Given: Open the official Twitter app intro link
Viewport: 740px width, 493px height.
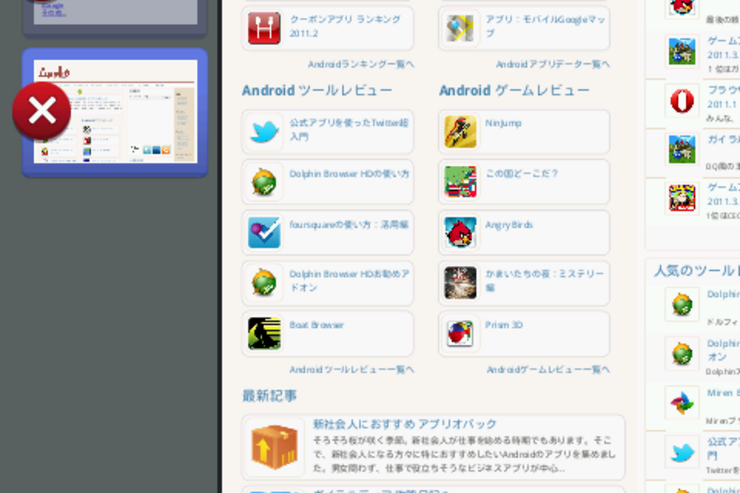Looking at the screenshot, I should click(349, 130).
